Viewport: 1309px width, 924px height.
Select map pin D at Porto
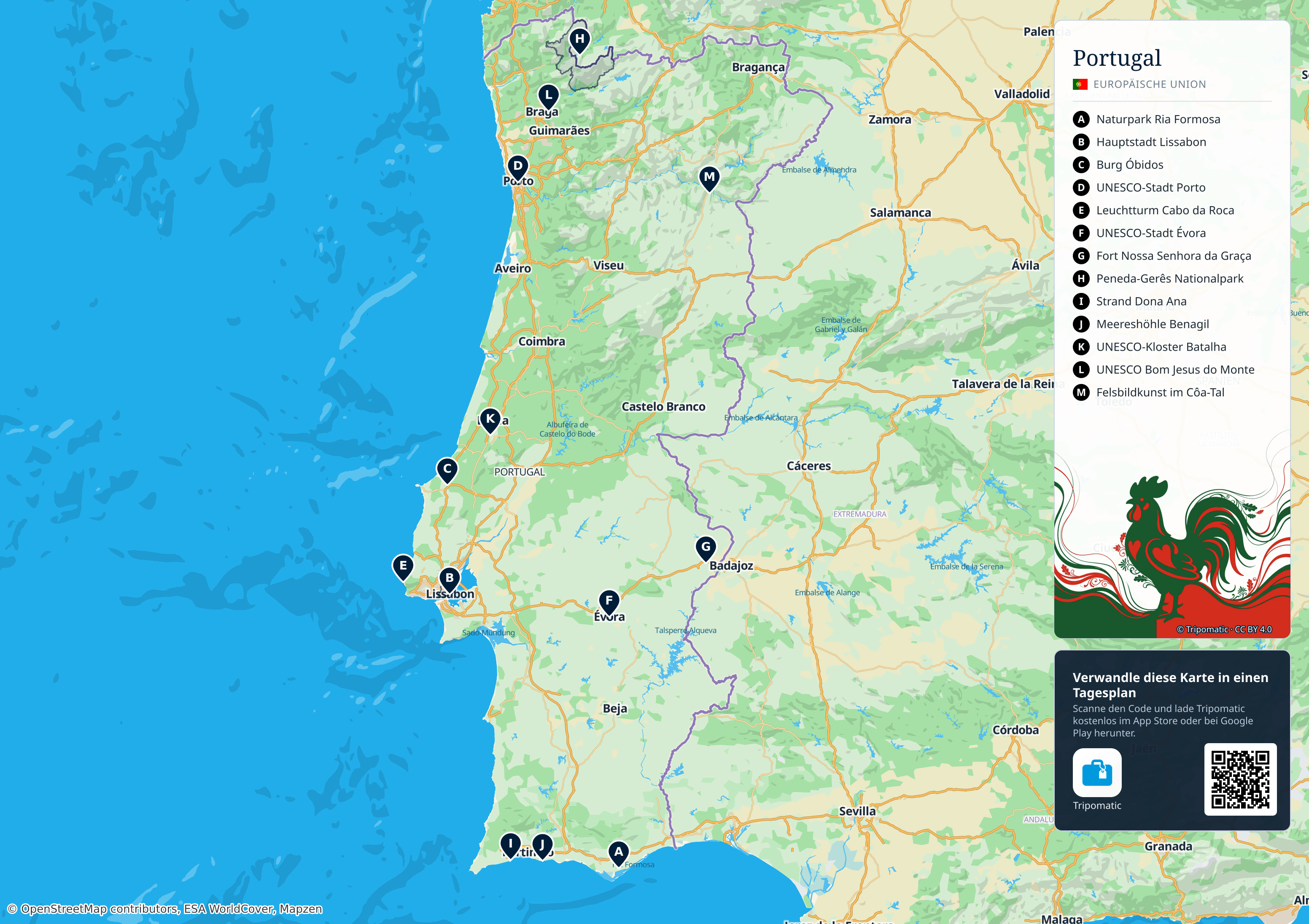point(518,167)
